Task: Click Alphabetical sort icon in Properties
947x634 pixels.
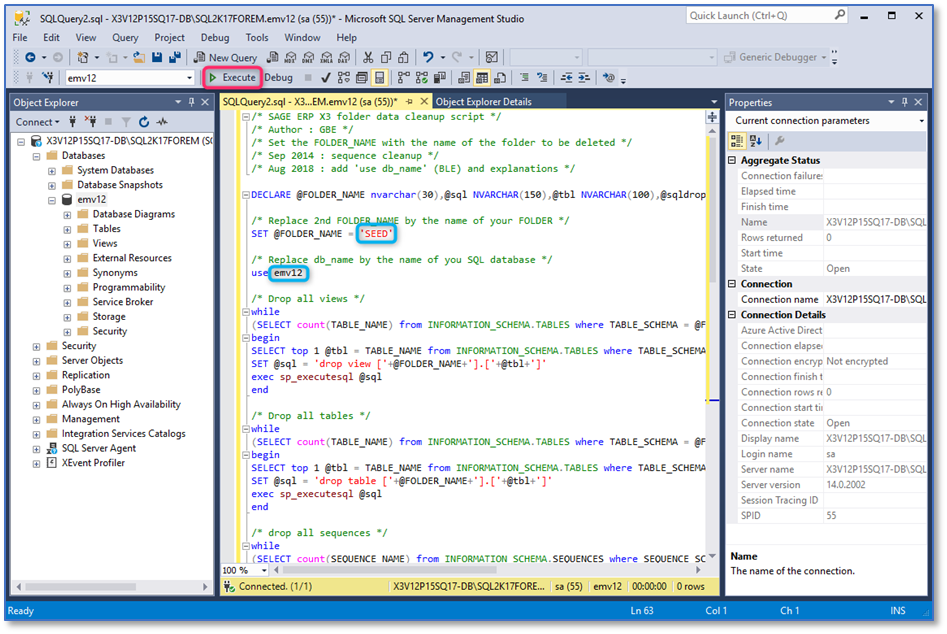Action: click(x=755, y=141)
